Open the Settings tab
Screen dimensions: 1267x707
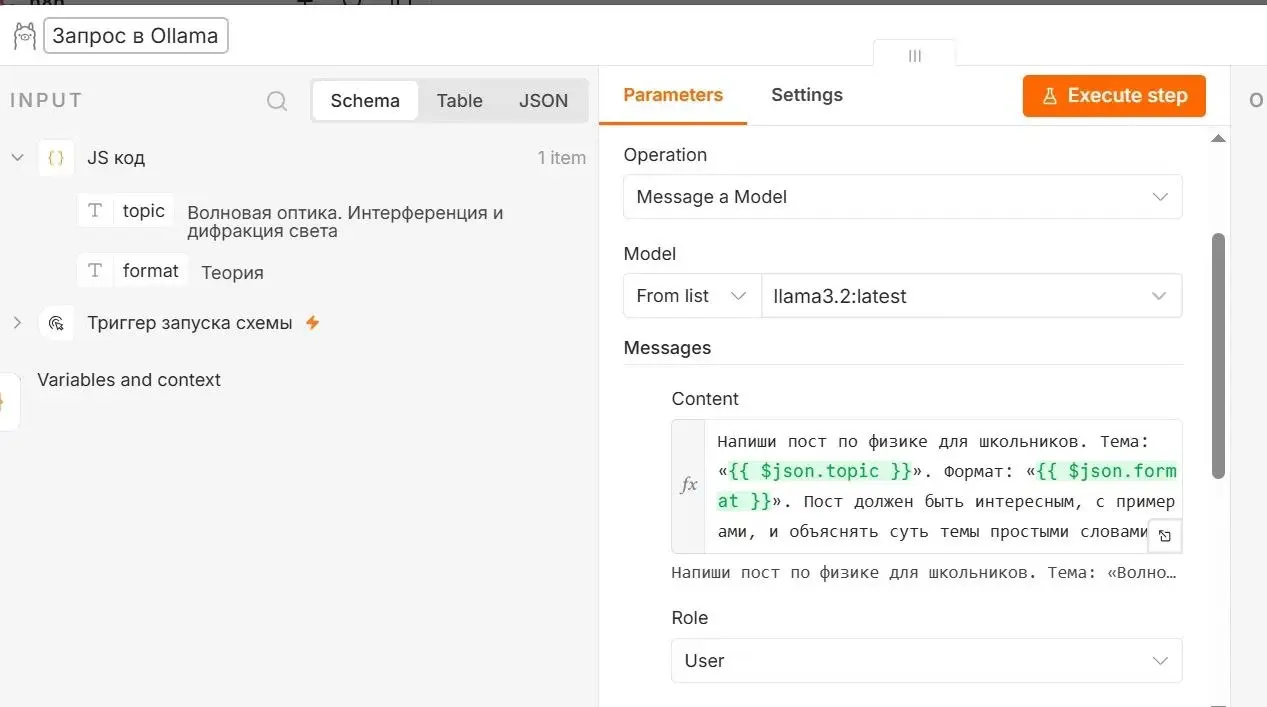pyautogui.click(x=806, y=95)
